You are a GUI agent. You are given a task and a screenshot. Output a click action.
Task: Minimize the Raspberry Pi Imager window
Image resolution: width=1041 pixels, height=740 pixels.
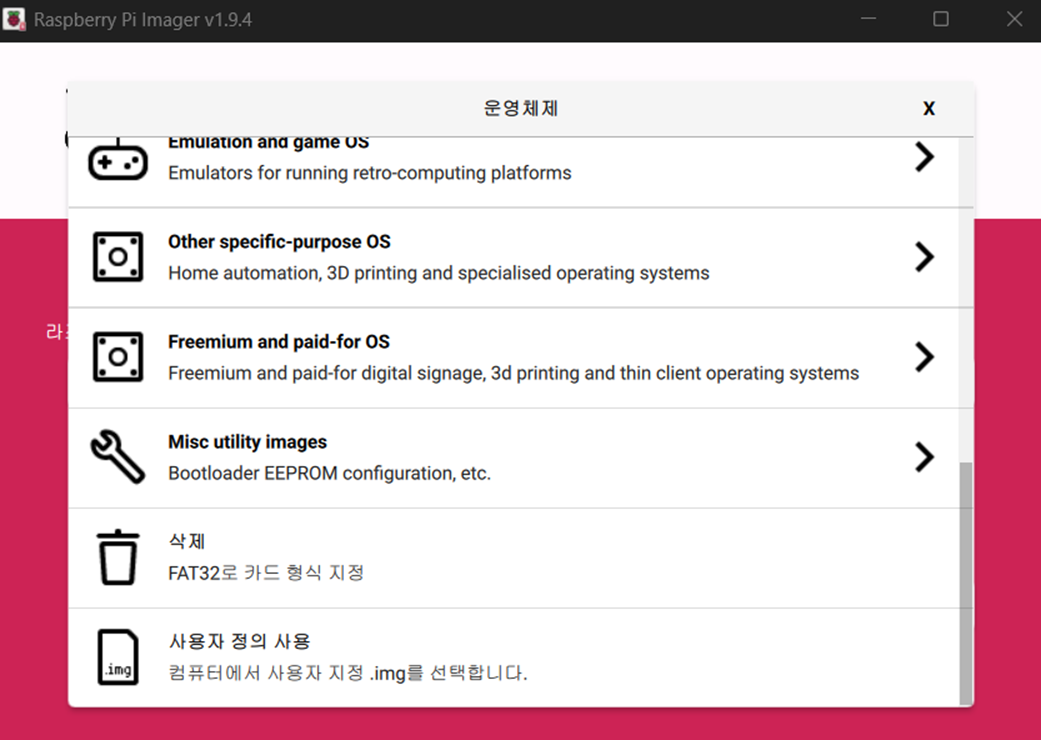coord(868,19)
